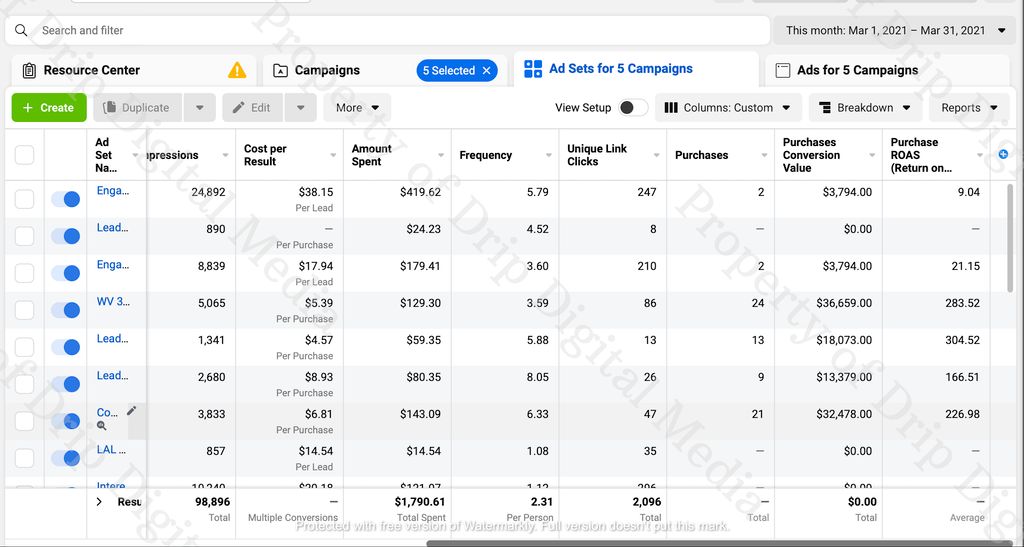Sort by Purchases Conversion Value header
This screenshot has width=1024, height=547.
point(811,155)
